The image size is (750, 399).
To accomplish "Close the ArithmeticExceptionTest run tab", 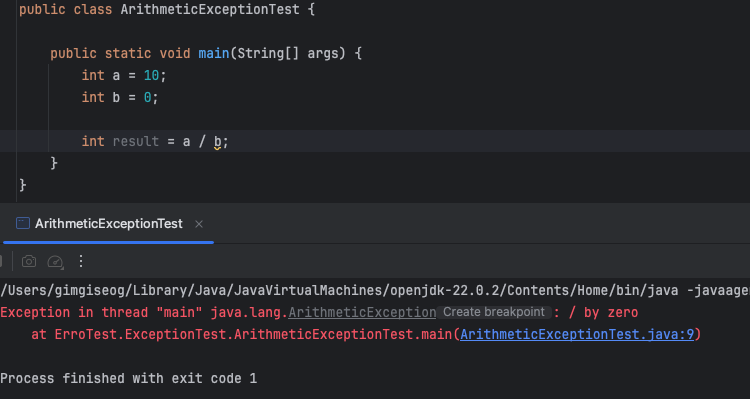I will [x=199, y=224].
